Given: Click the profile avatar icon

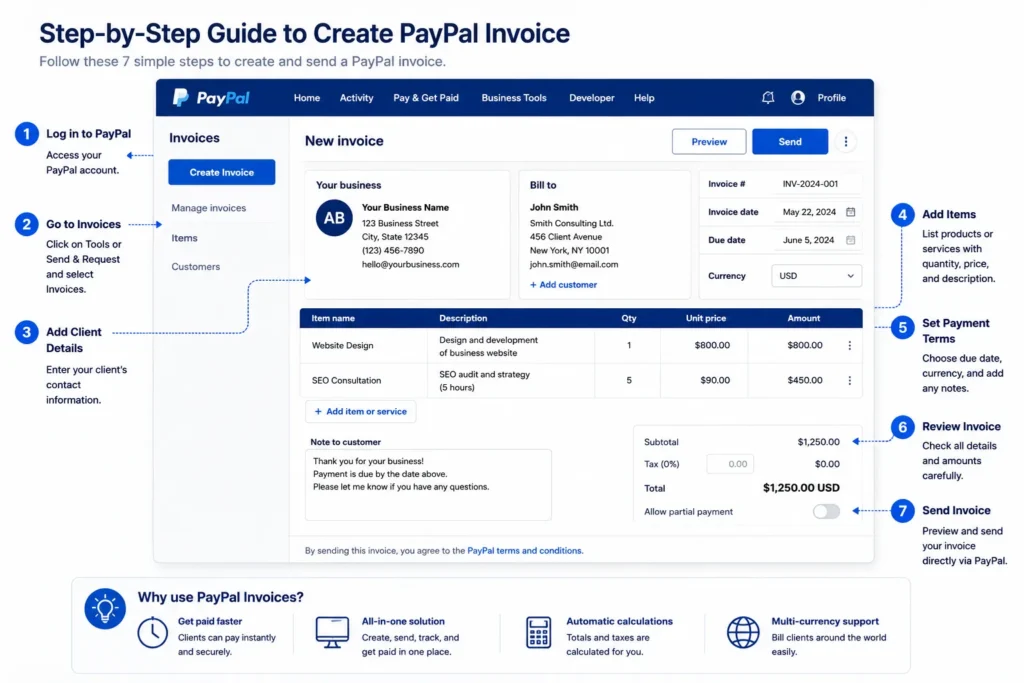Looking at the screenshot, I should (x=797, y=97).
